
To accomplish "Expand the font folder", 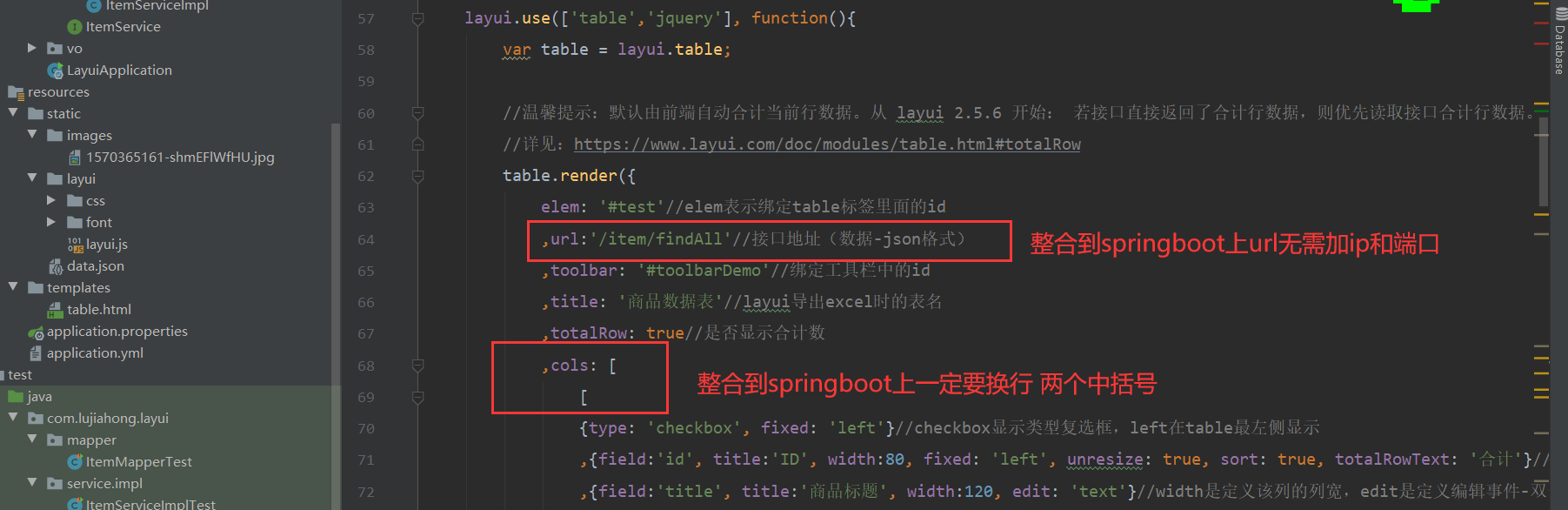I will tap(51, 222).
